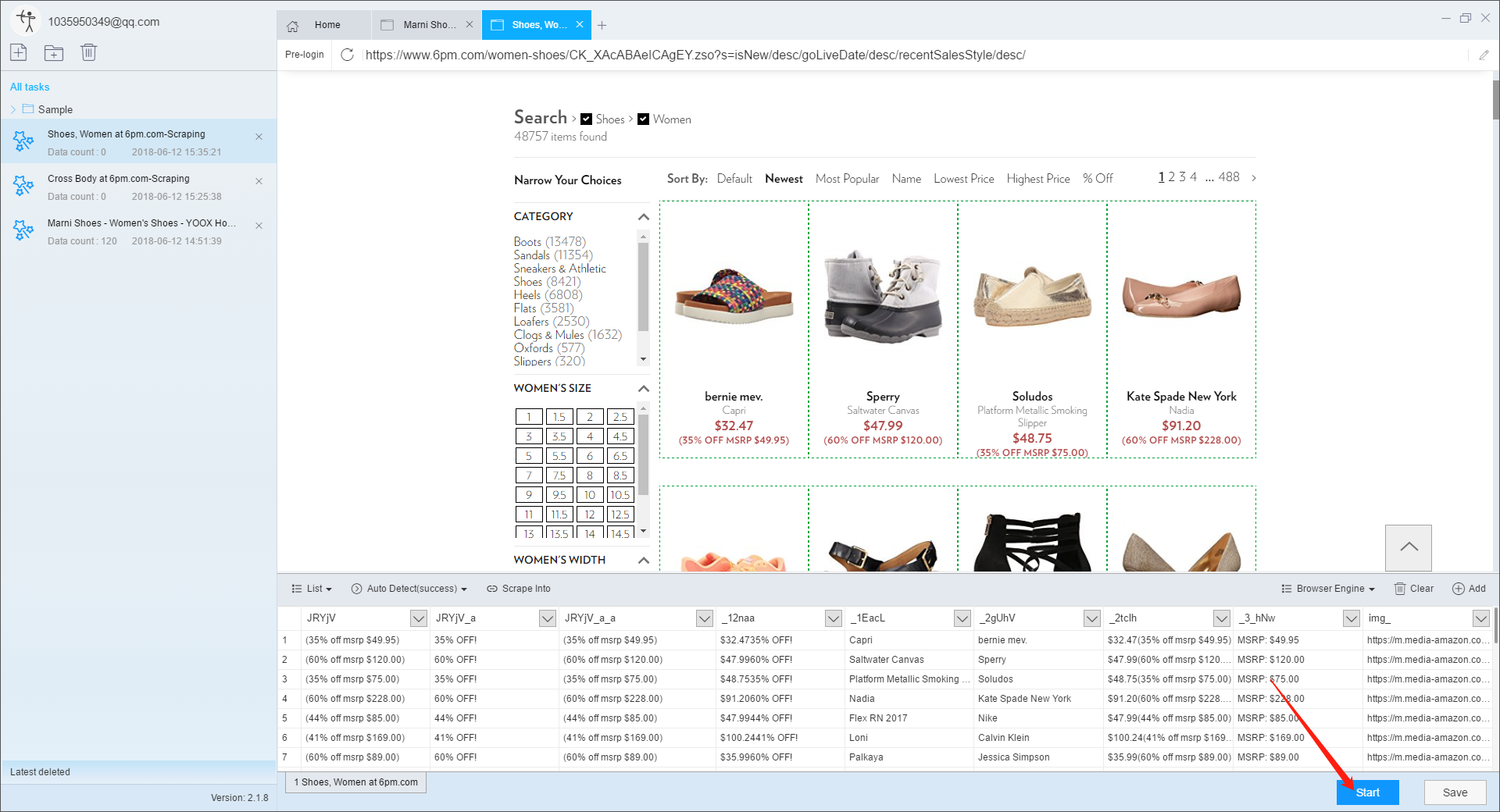Remove the Marni Shoes YOOX task

coord(259,226)
